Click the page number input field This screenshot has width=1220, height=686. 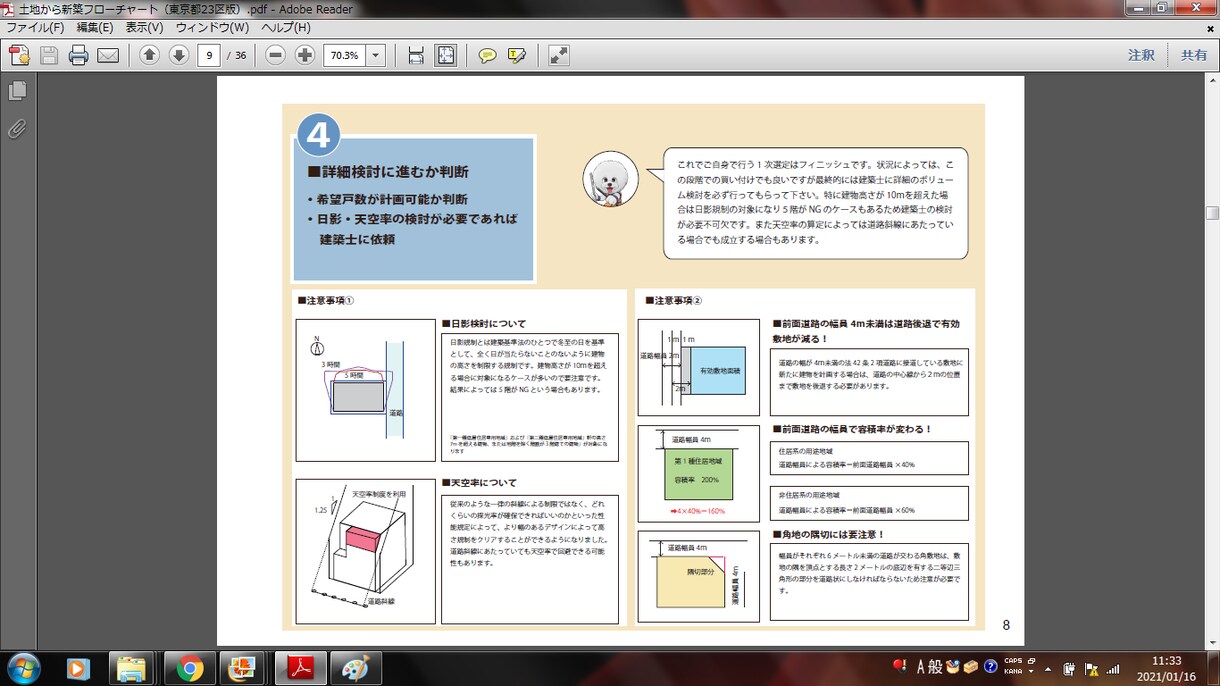pyautogui.click(x=209, y=55)
